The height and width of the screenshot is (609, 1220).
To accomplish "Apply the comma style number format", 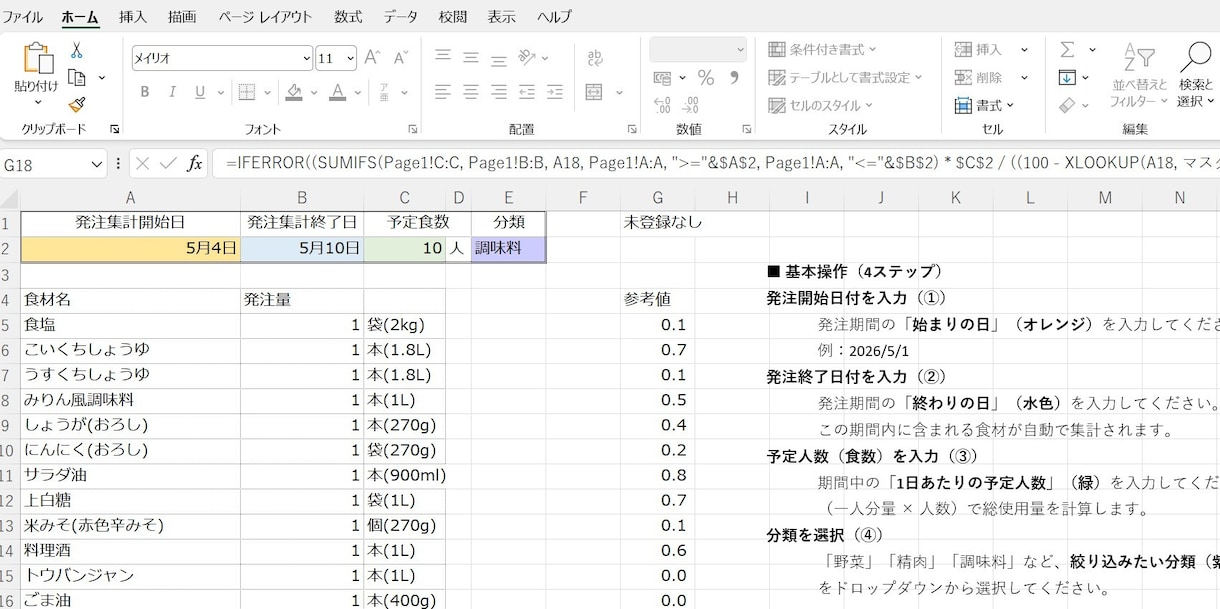I will point(734,77).
